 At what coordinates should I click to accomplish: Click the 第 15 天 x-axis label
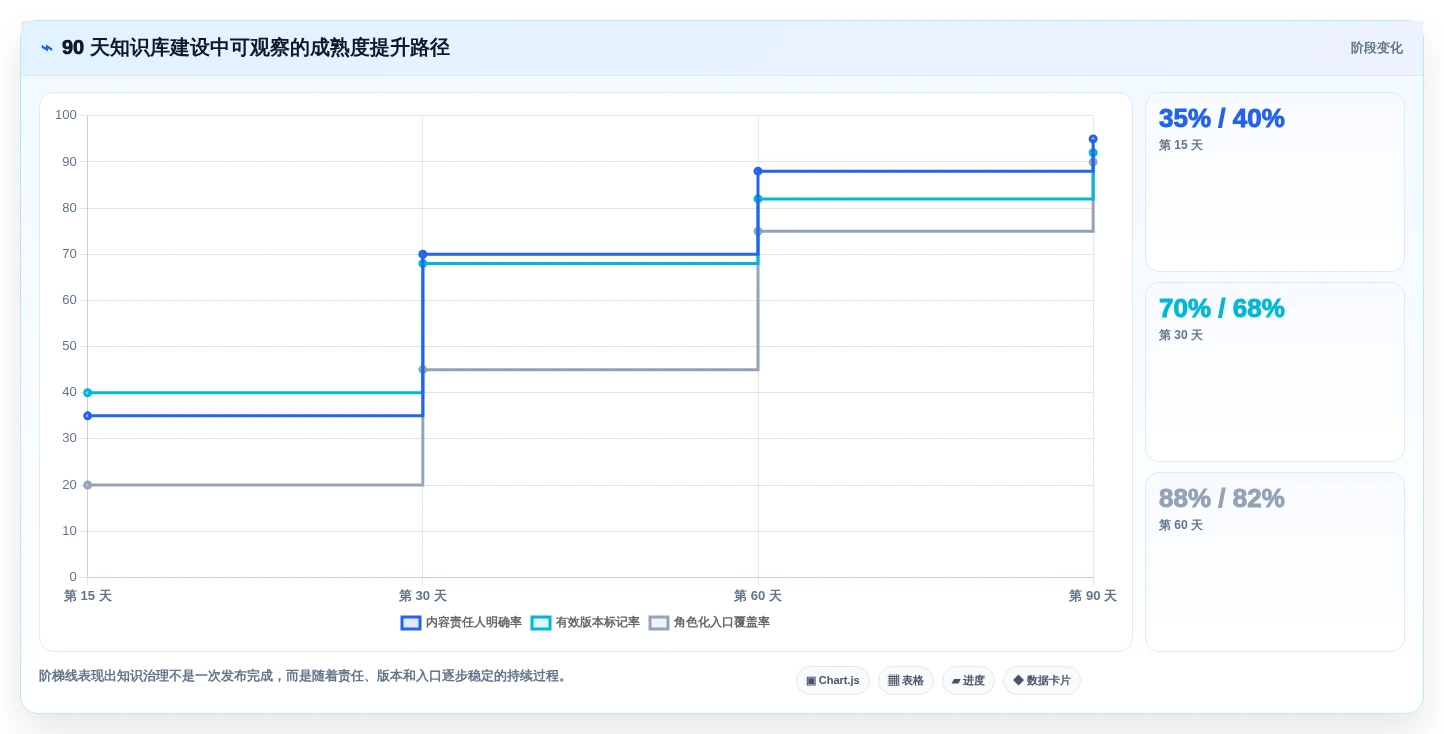88,596
